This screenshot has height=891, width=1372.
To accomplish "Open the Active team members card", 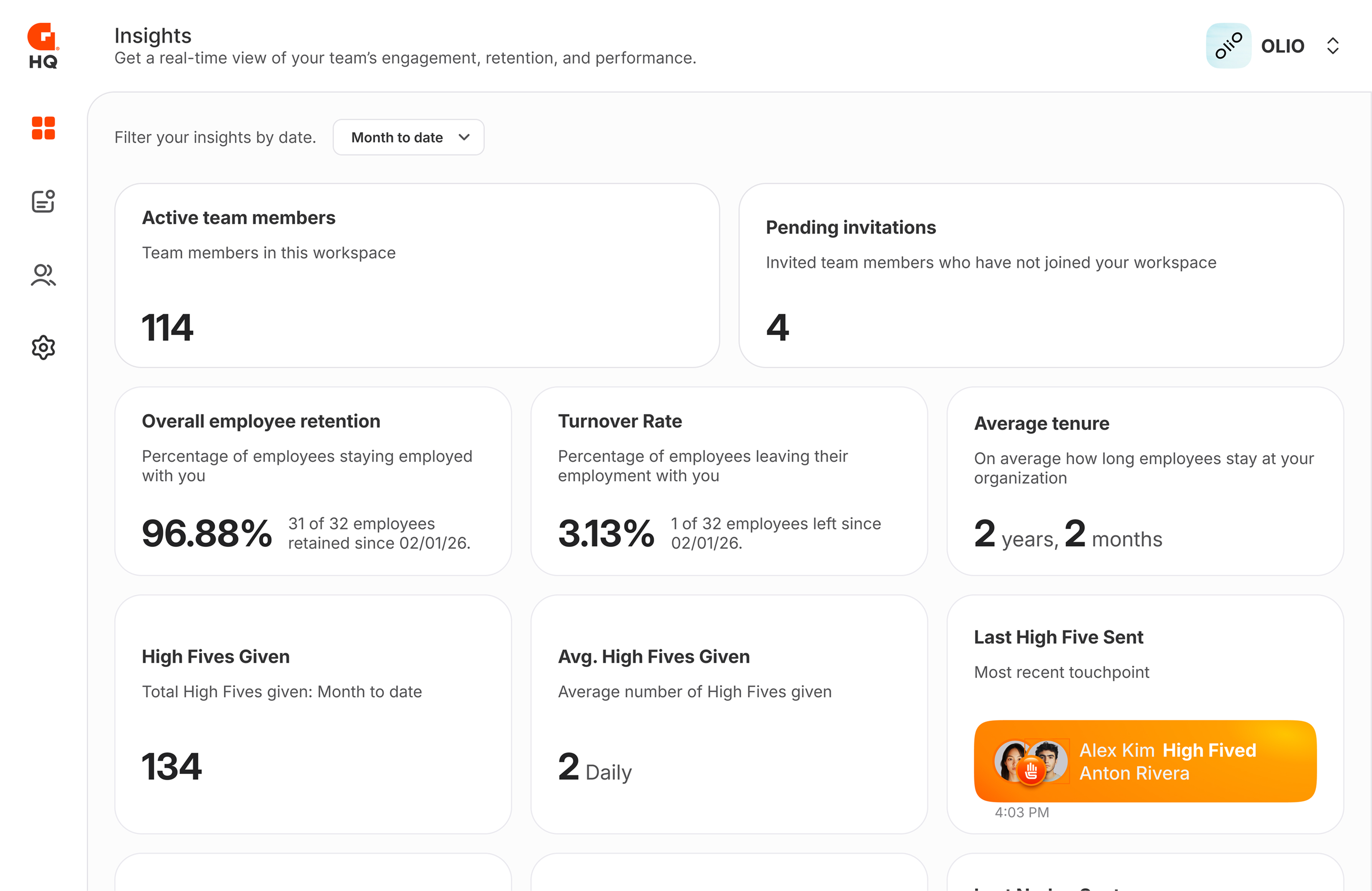I will (x=417, y=275).
